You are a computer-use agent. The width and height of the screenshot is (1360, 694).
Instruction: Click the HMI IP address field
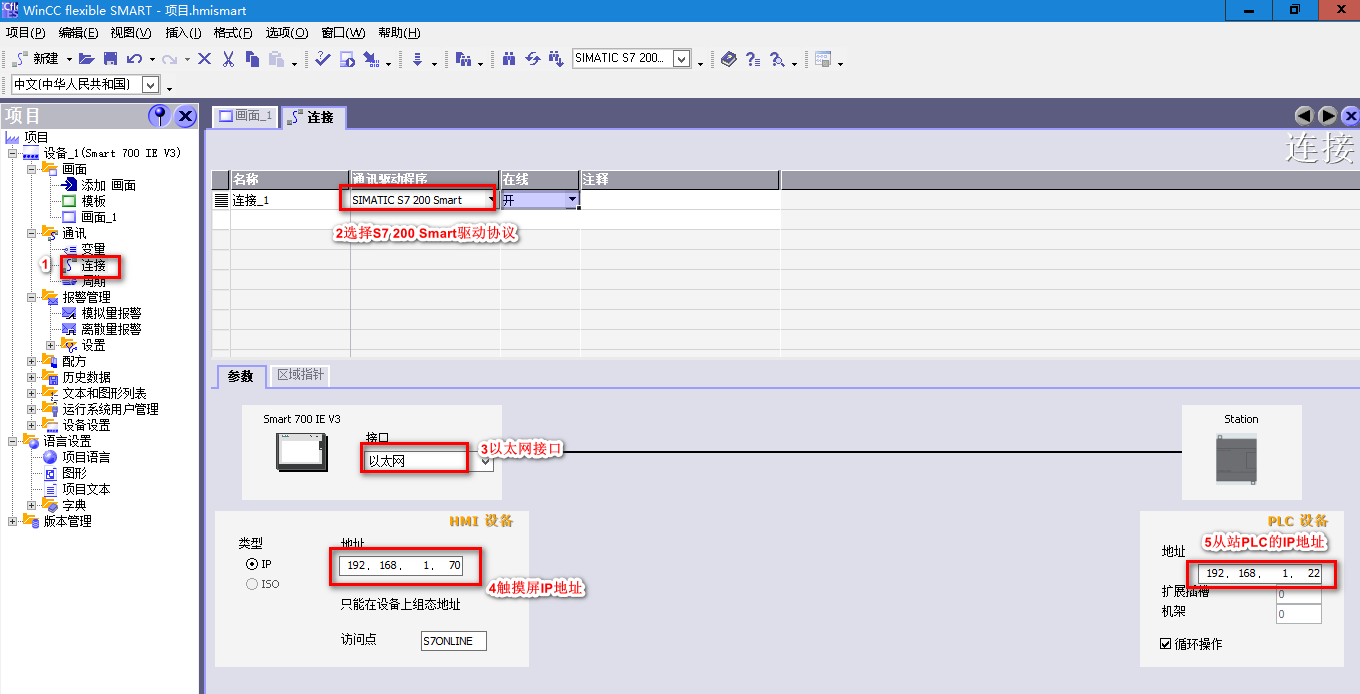click(403, 566)
